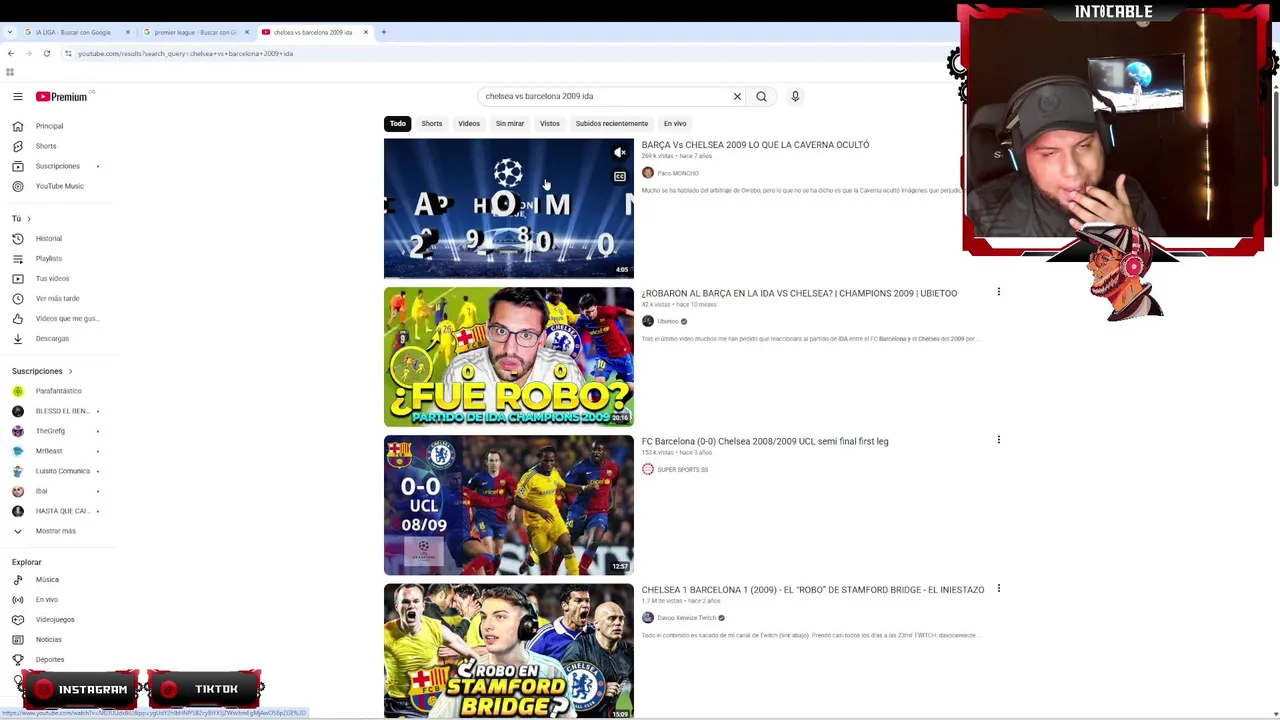The width and height of the screenshot is (1280, 720).
Task: Open ¿ROBARON AL BARÇA EN LA IDA title
Action: 799,294
